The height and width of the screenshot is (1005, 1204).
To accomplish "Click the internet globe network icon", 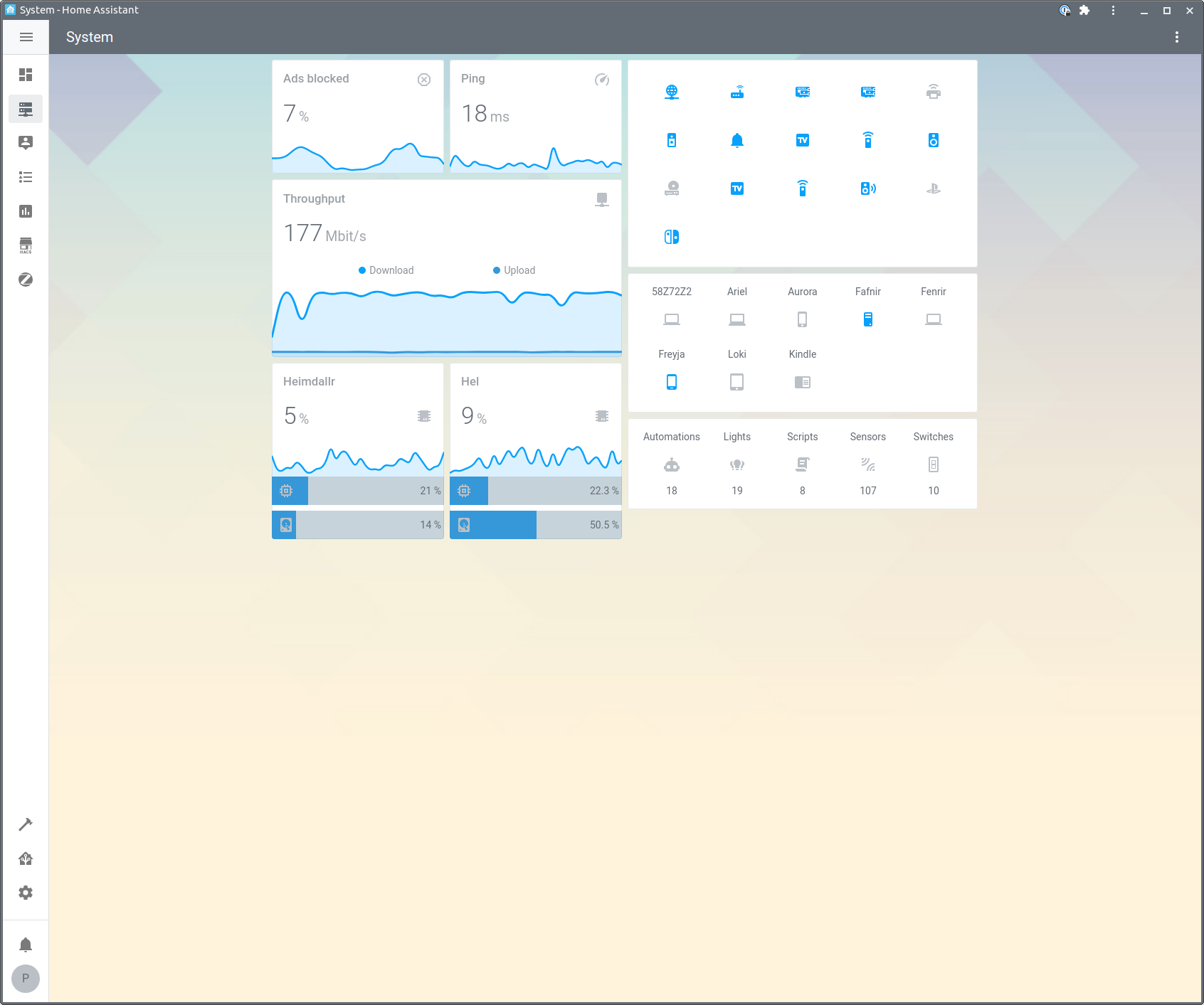I will pos(672,92).
